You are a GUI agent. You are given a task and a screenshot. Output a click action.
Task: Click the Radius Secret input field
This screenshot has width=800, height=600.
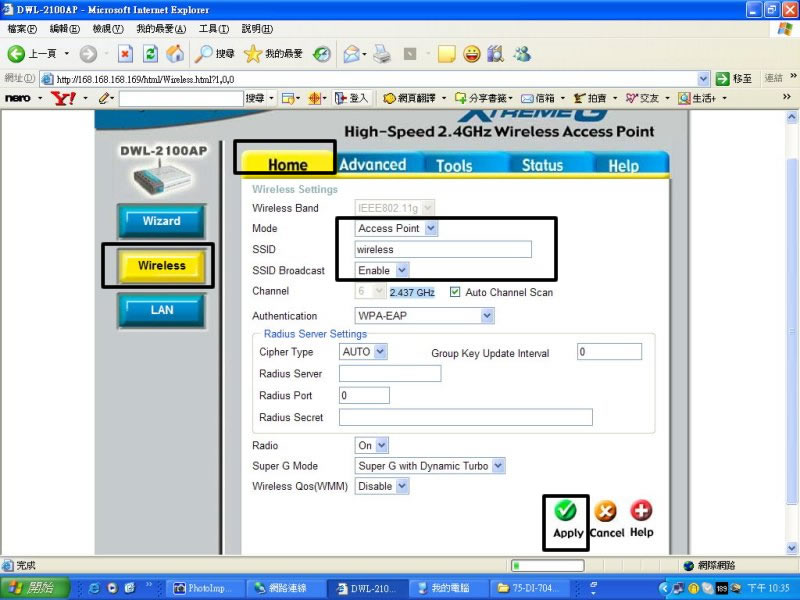coord(465,417)
